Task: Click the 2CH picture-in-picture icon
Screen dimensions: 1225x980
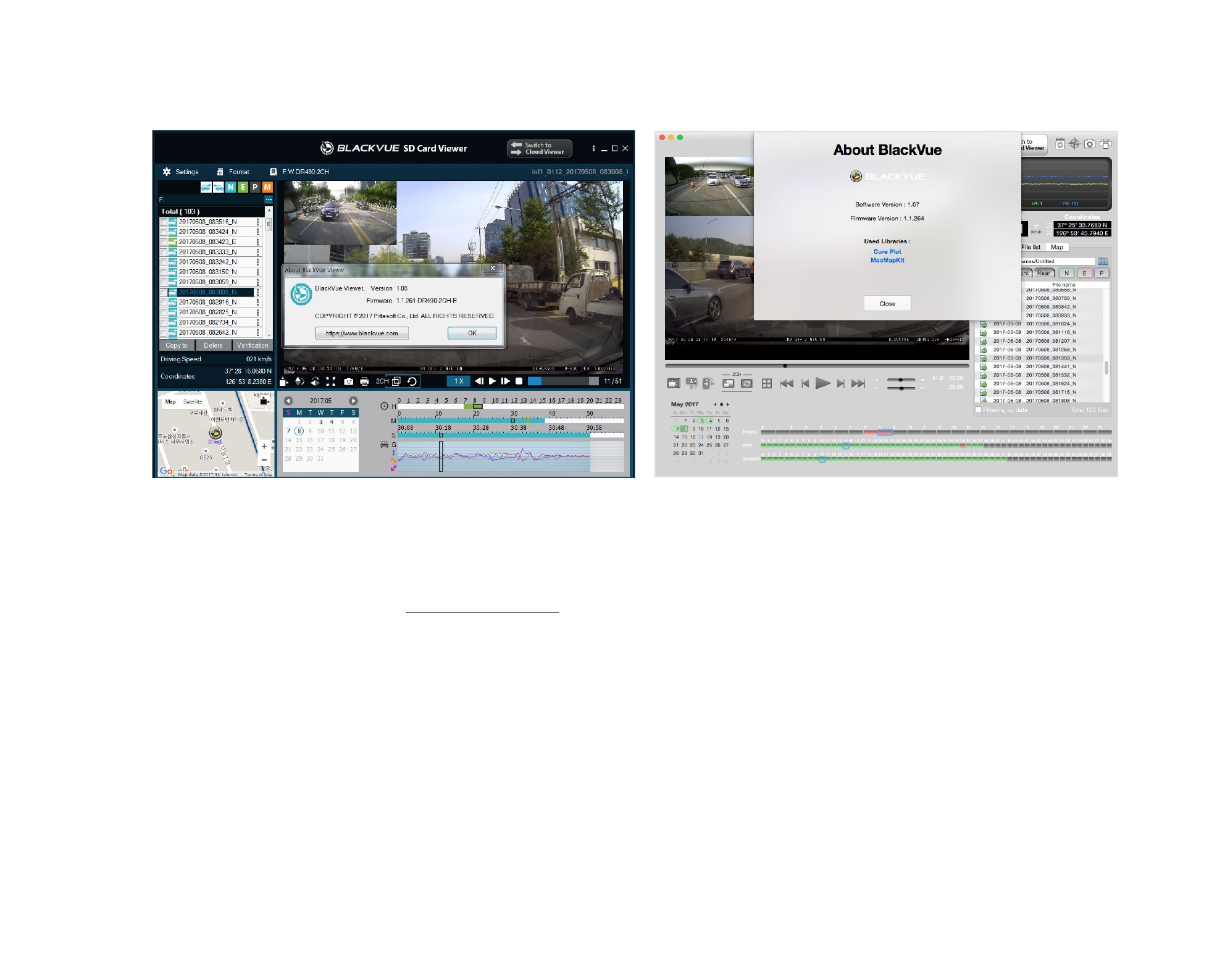Action: (396, 381)
